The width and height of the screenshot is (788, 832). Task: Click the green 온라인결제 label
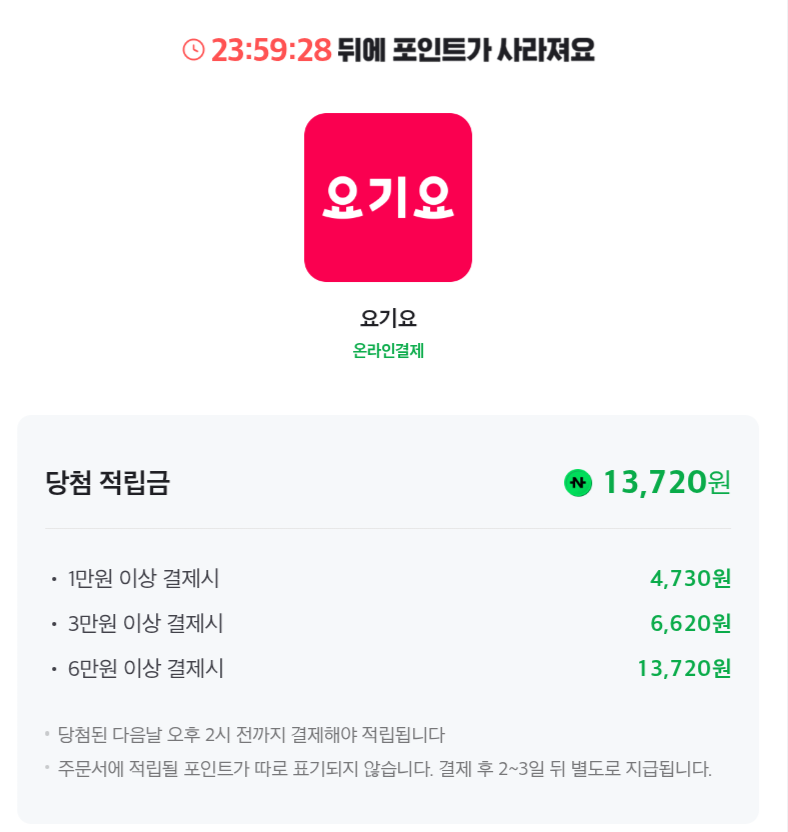pyautogui.click(x=388, y=351)
